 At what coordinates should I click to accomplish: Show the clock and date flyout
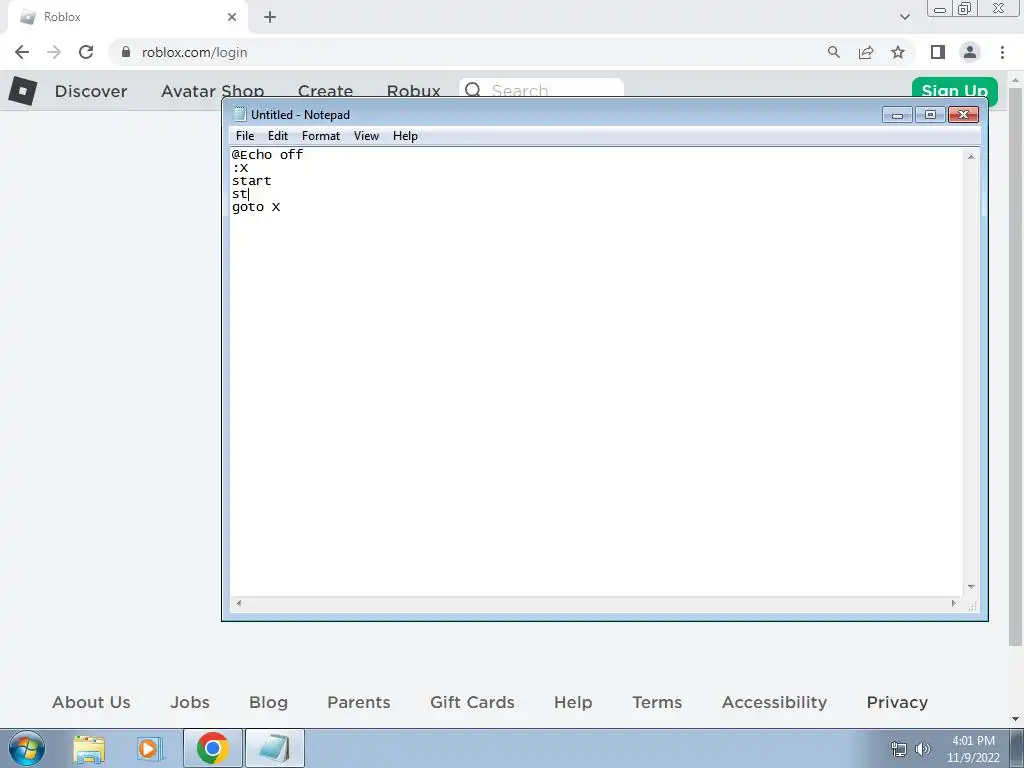[973, 749]
